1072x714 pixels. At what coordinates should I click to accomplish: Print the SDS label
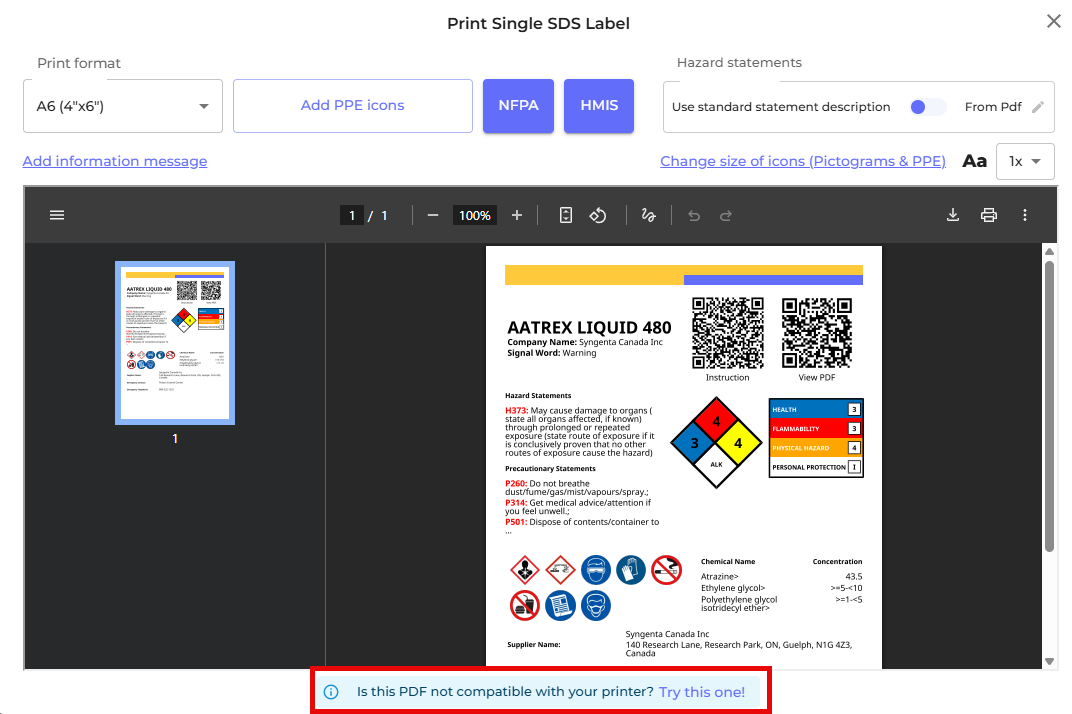(989, 215)
